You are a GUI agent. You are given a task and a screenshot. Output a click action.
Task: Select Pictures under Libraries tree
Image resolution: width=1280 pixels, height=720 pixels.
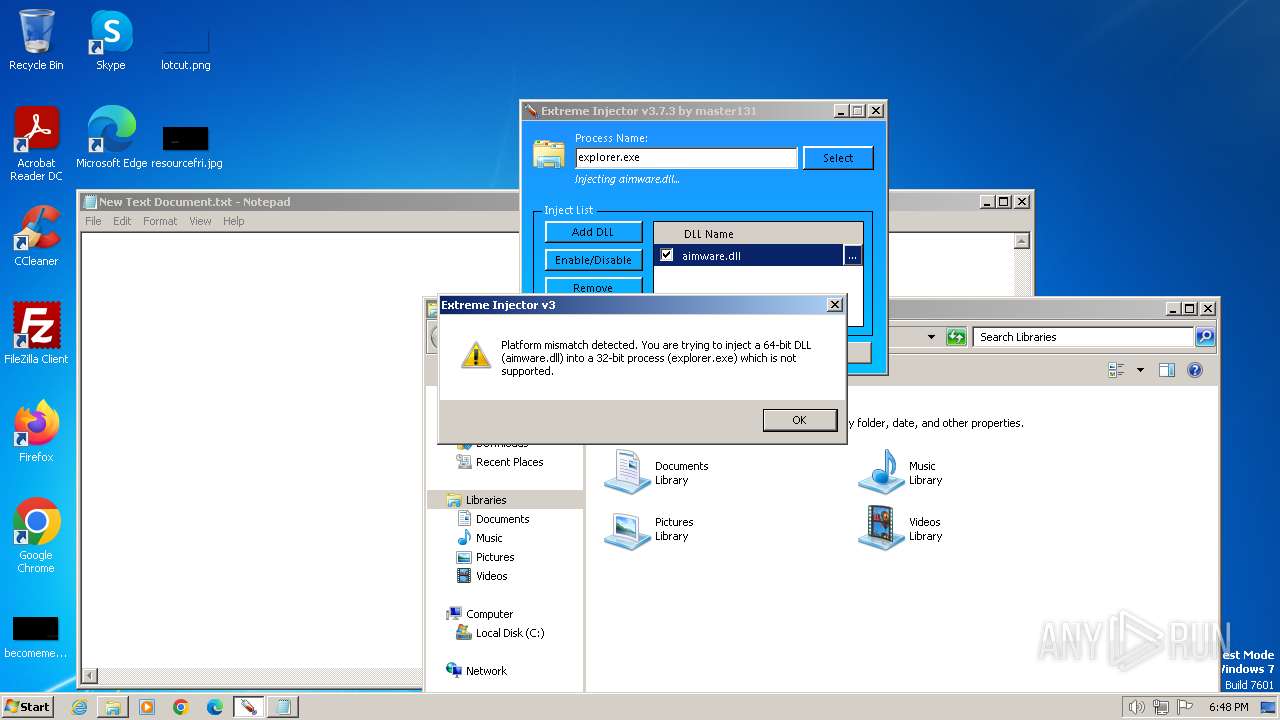495,557
